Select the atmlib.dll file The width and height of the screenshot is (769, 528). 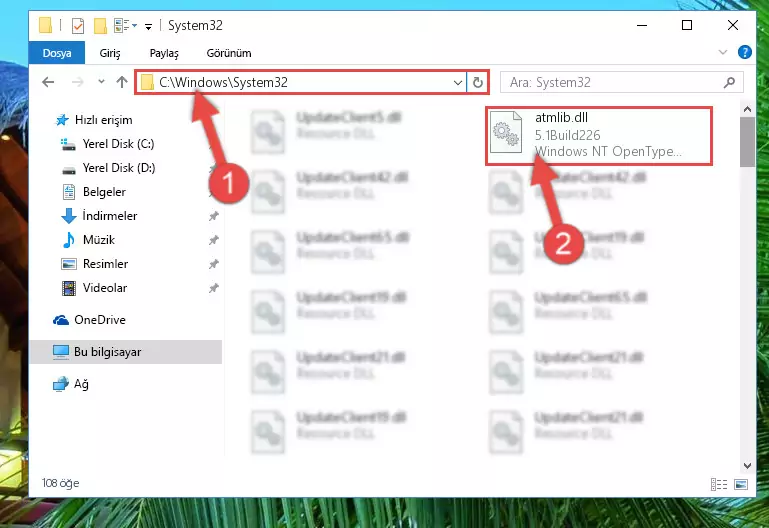pos(599,136)
